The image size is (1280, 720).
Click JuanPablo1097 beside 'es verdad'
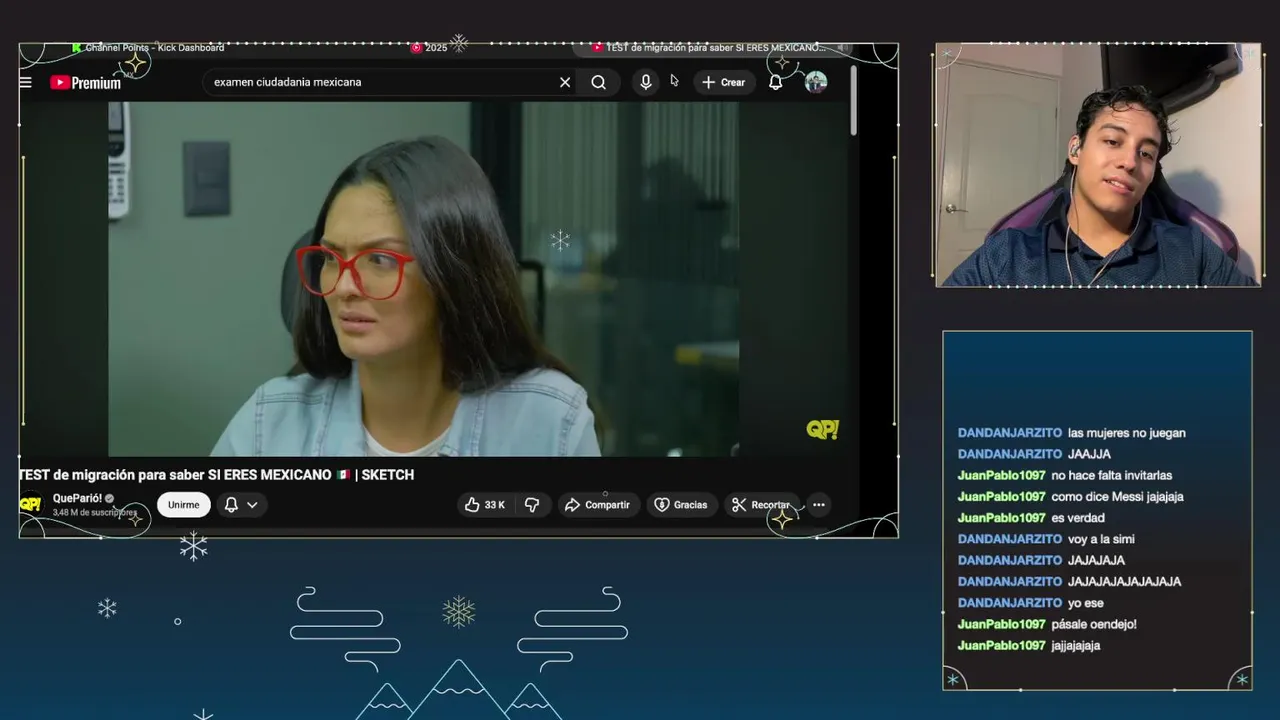click(1001, 517)
